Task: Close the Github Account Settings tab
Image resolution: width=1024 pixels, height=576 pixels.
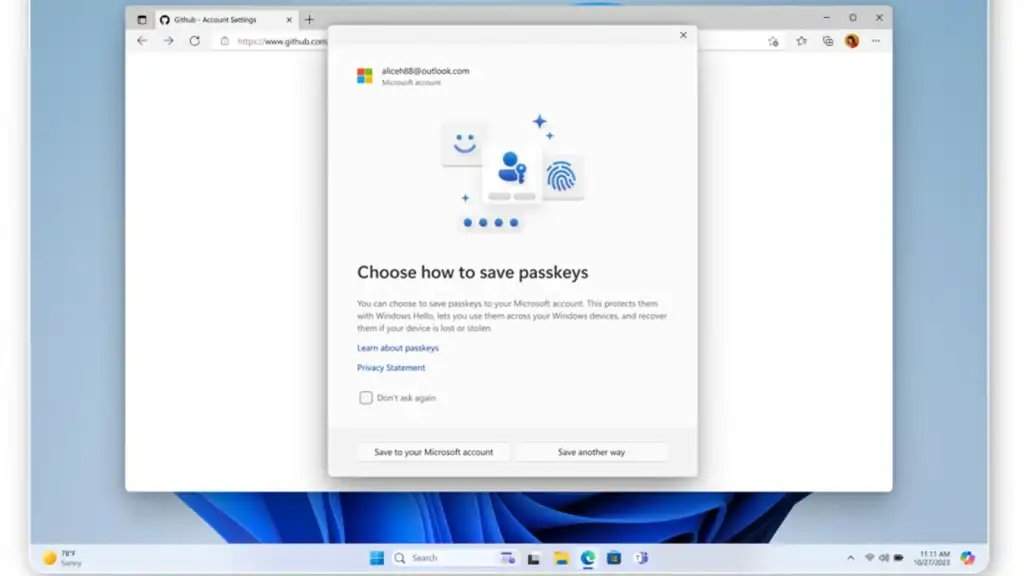Action: pyautogui.click(x=289, y=20)
